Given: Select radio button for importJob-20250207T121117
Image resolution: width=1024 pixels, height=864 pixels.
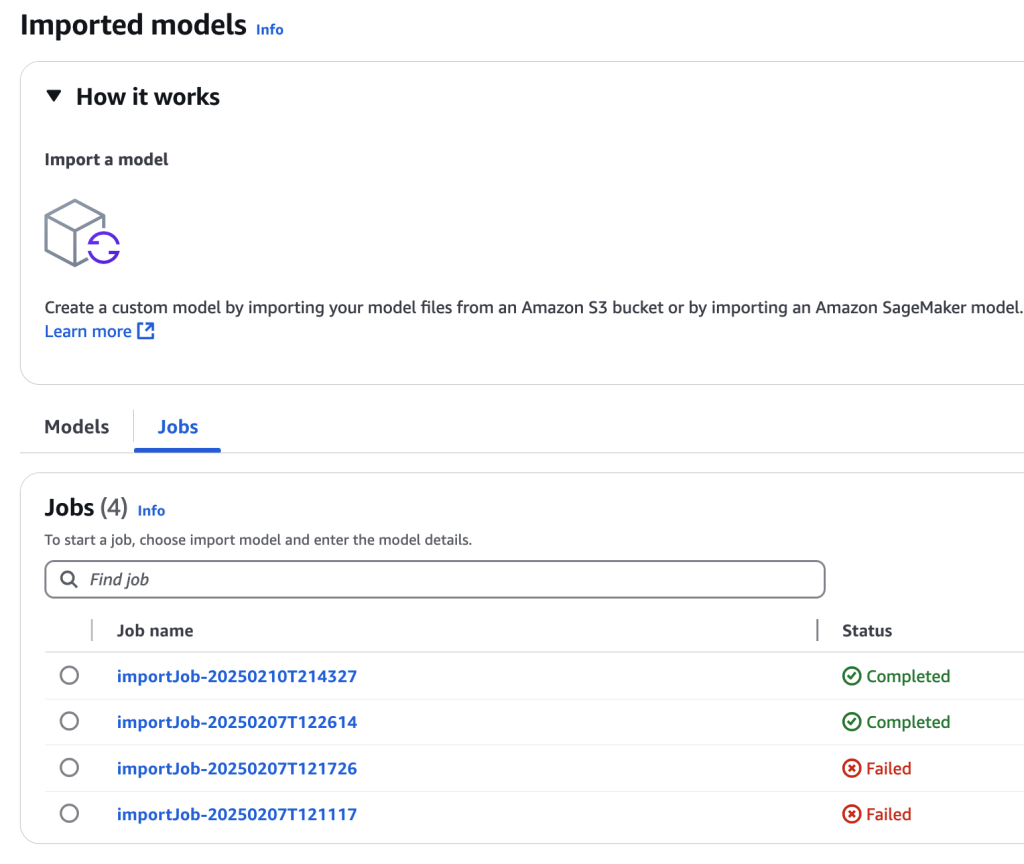Looking at the screenshot, I should 69,813.
